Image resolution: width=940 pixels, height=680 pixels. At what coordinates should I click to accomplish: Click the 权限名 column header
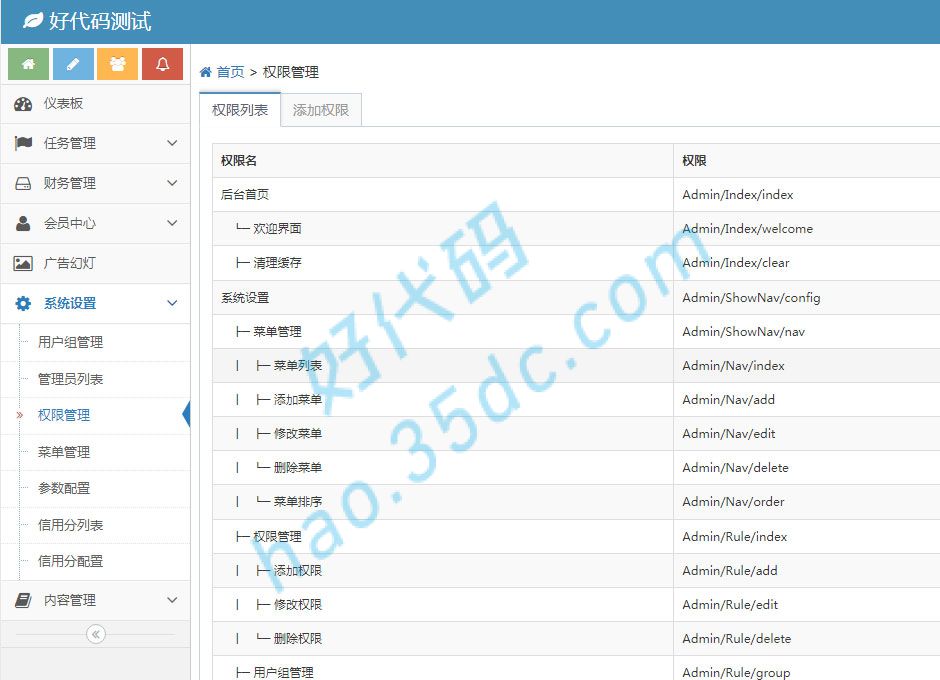pos(239,161)
